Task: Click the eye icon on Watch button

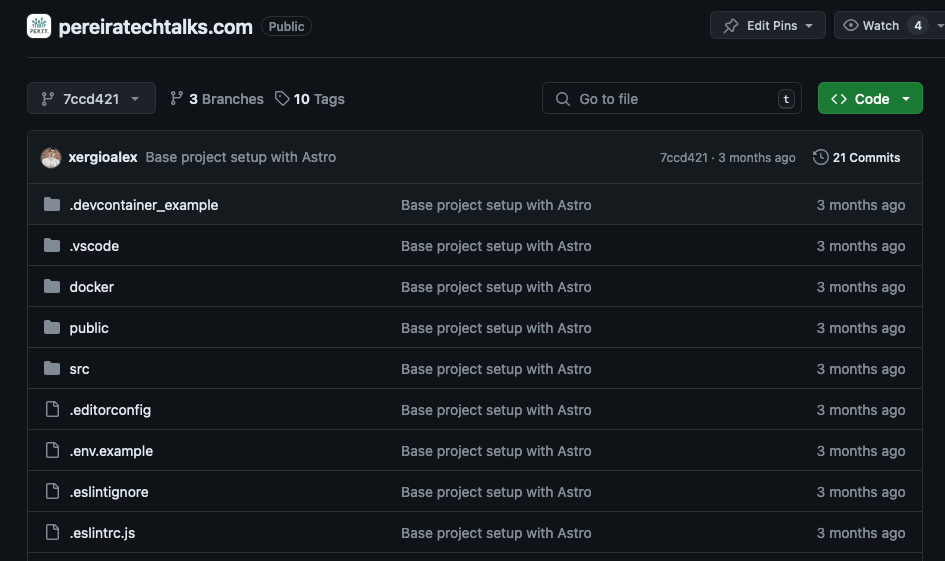Action: (x=850, y=25)
